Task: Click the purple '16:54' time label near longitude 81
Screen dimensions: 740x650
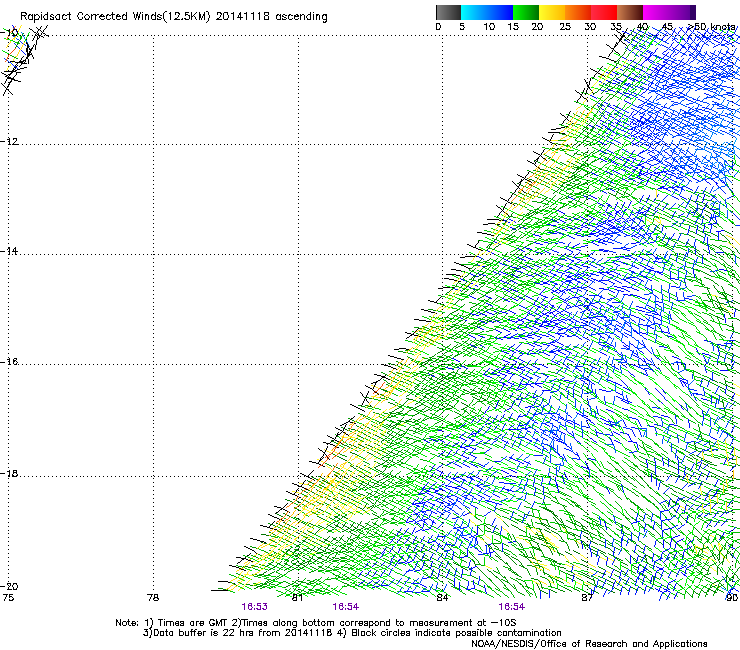Action: (x=345, y=607)
